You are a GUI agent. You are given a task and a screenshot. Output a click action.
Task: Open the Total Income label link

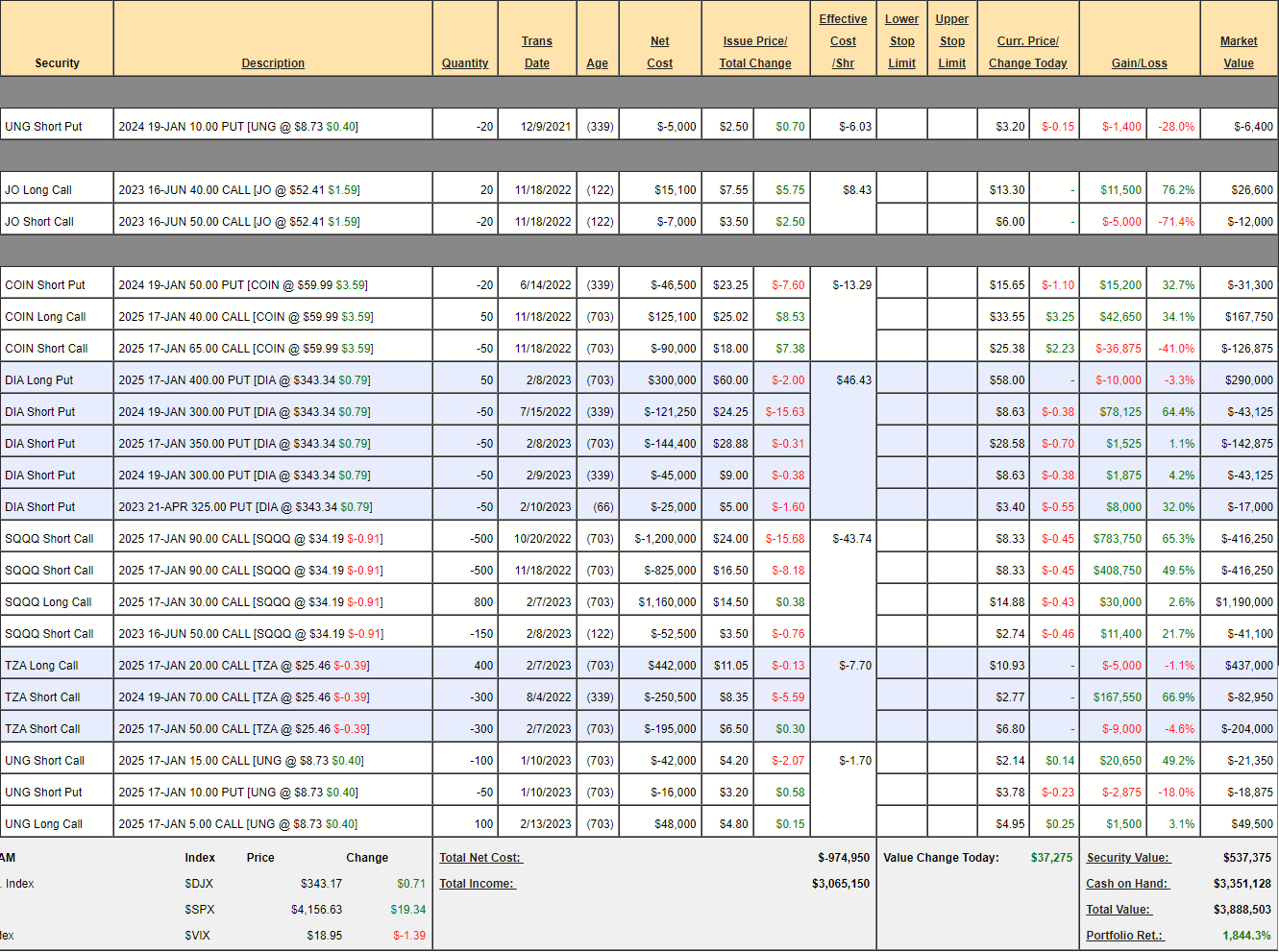pos(478,884)
